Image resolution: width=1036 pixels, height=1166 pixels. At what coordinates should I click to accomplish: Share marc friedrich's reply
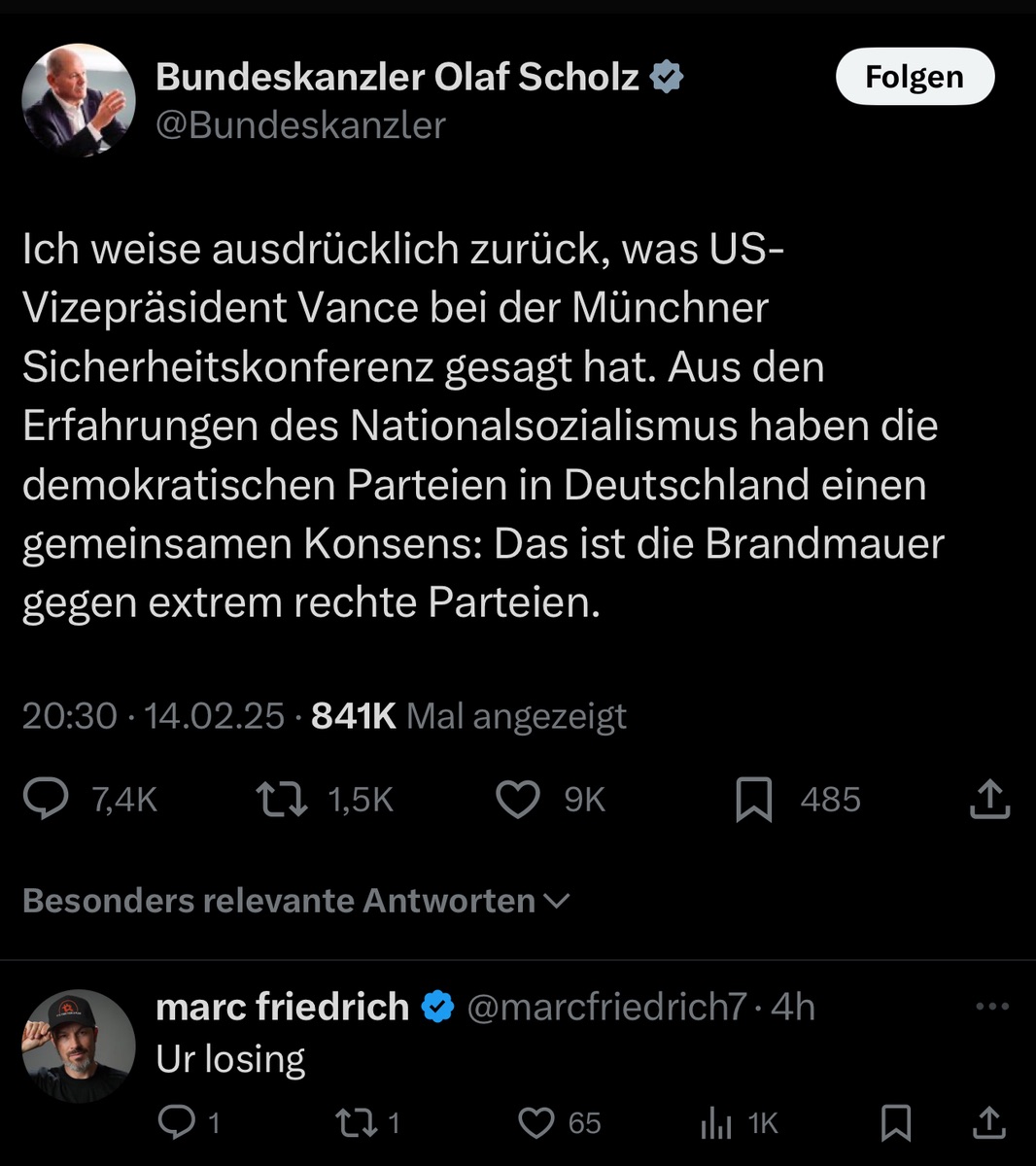990,1123
